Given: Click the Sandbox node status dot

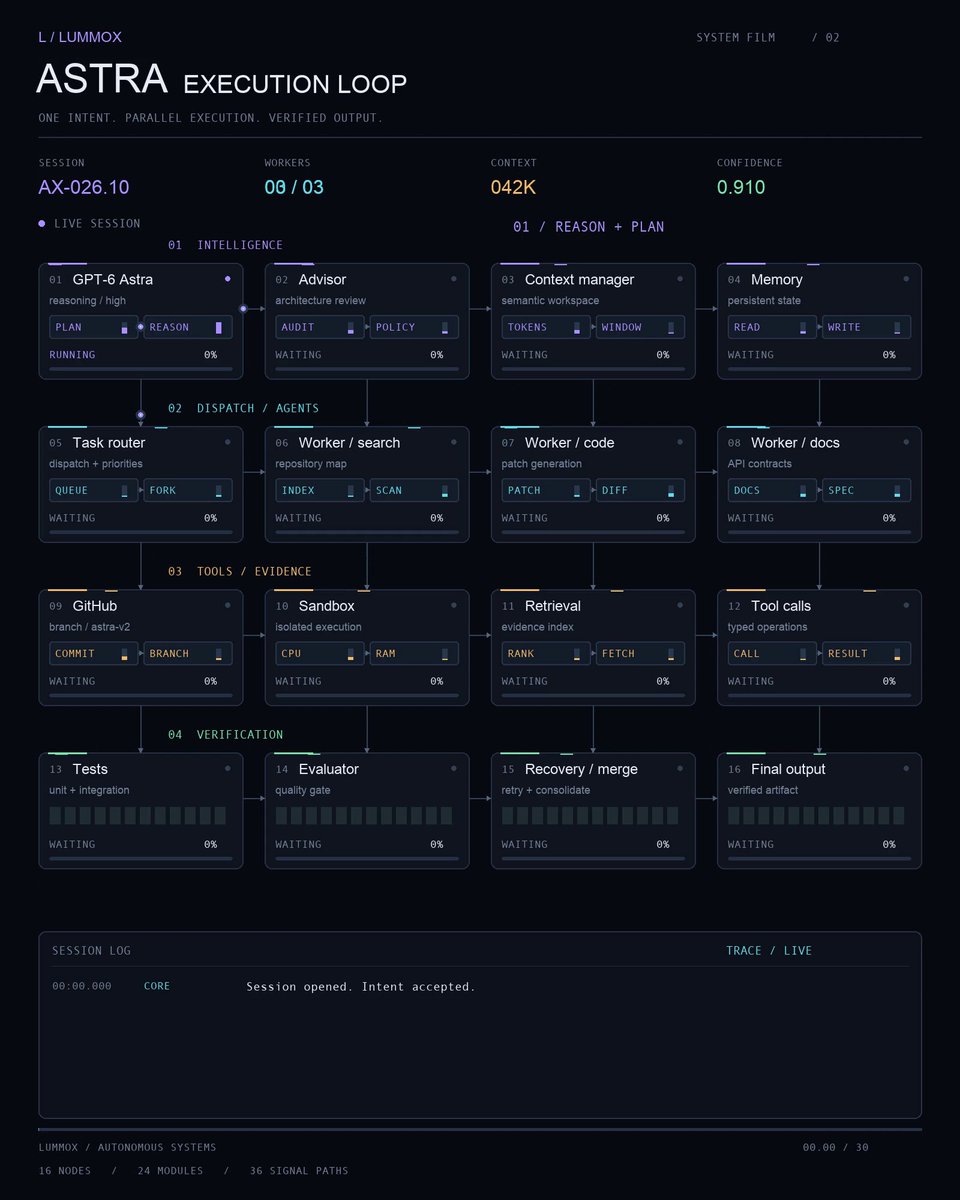Looking at the screenshot, I should click(x=454, y=605).
